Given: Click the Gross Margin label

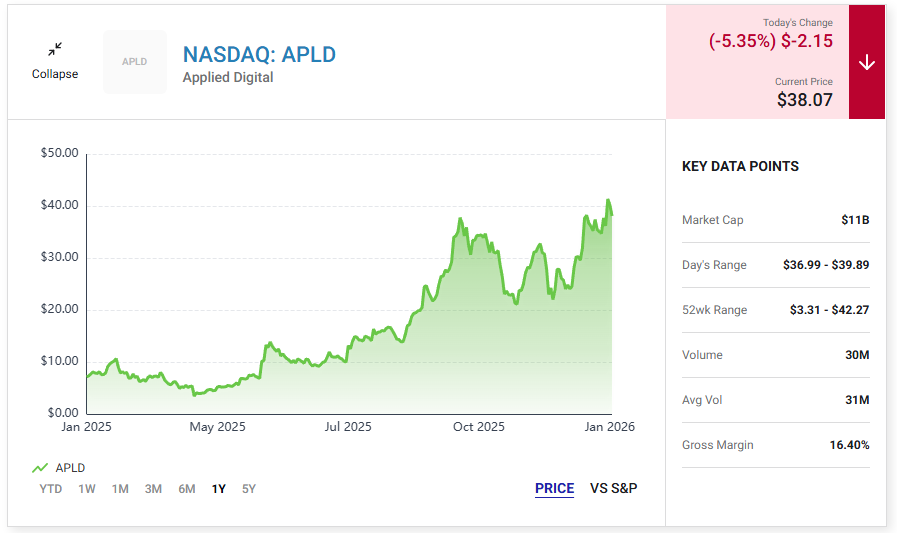Looking at the screenshot, I should tap(717, 445).
